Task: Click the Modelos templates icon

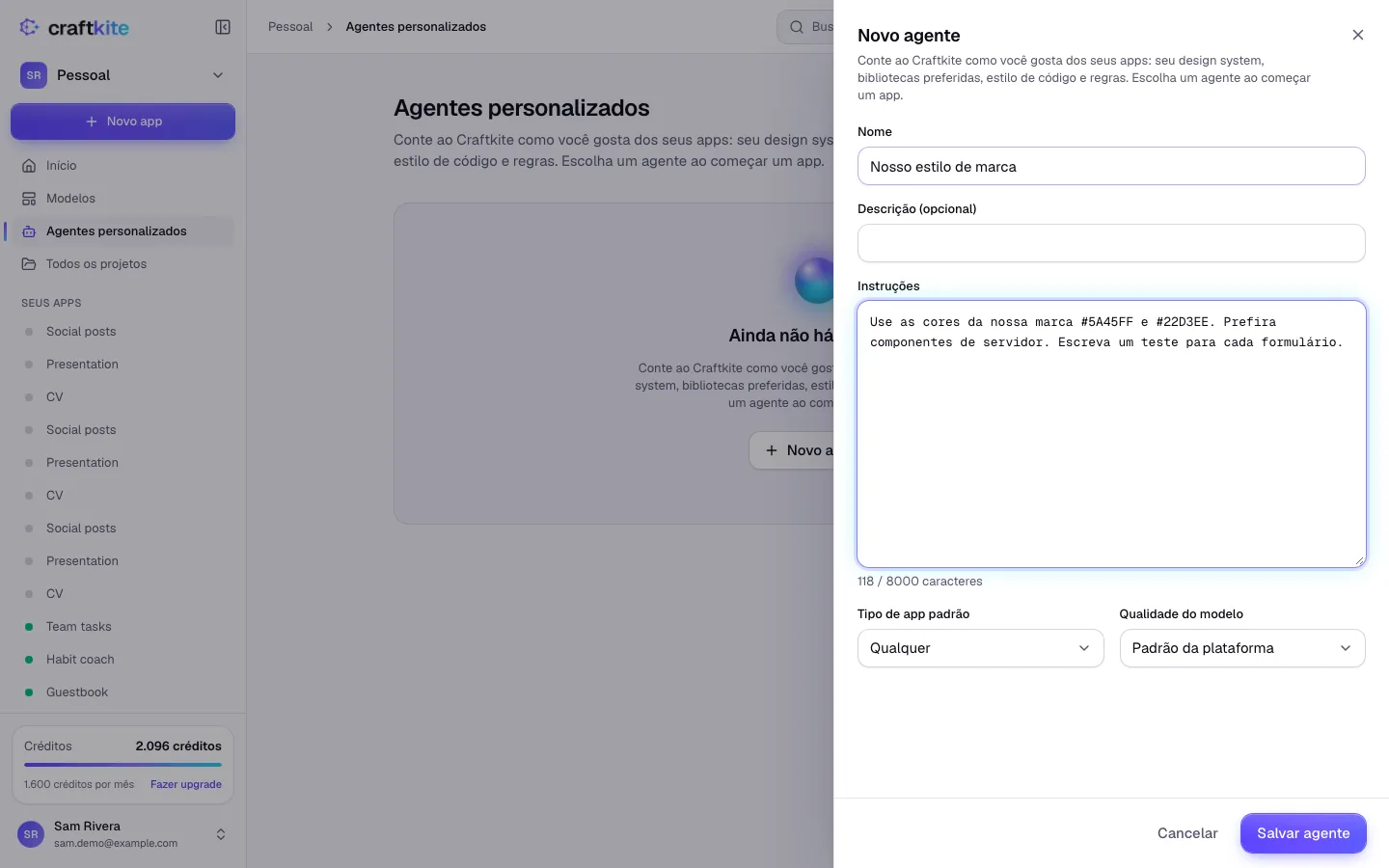Action: [29, 199]
